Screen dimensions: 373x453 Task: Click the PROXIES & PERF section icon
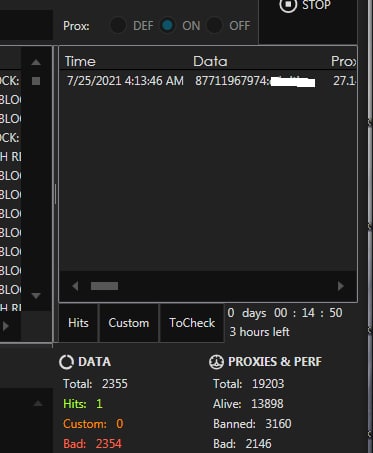[x=216, y=362]
